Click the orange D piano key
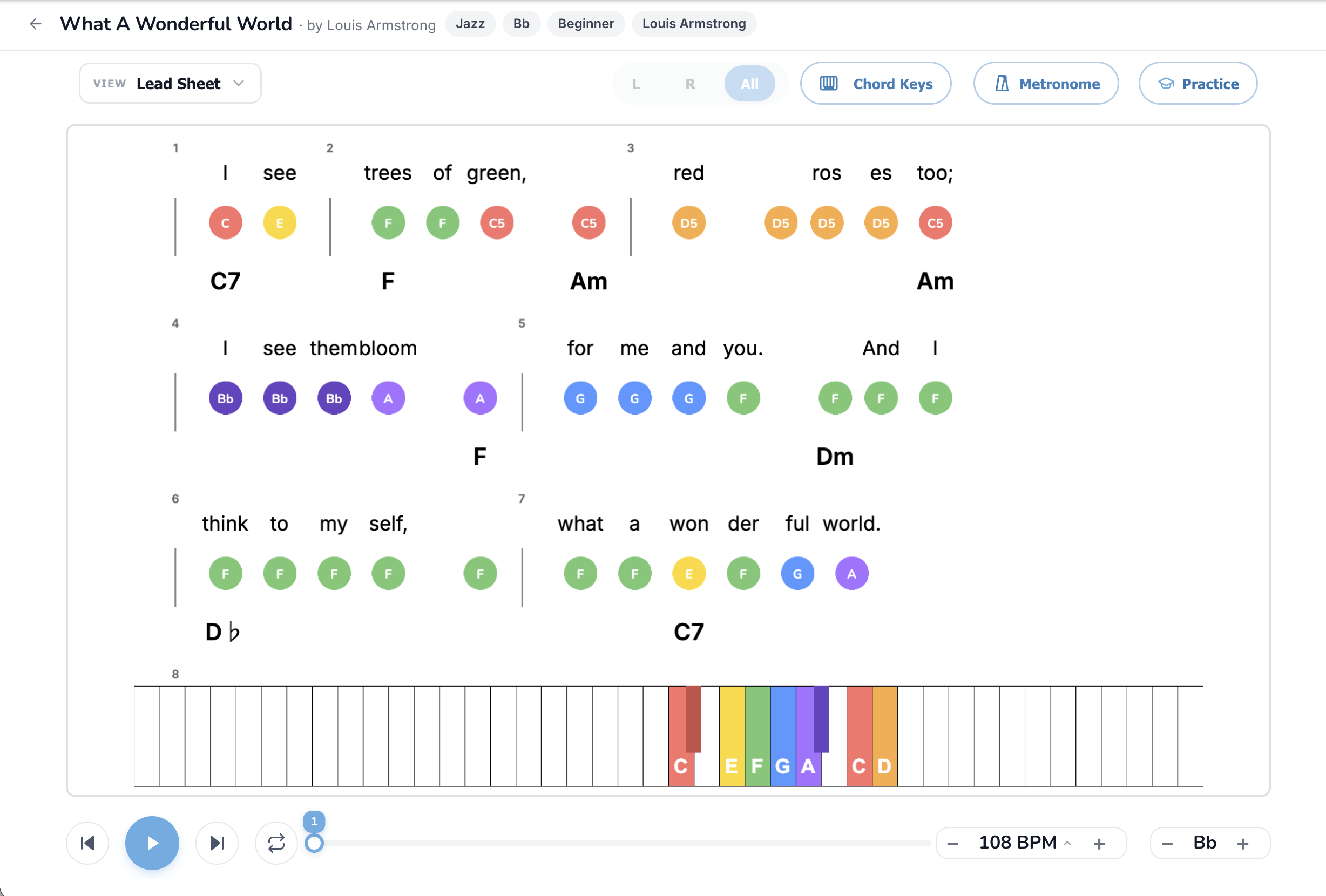Image resolution: width=1326 pixels, height=896 pixels. (884, 736)
